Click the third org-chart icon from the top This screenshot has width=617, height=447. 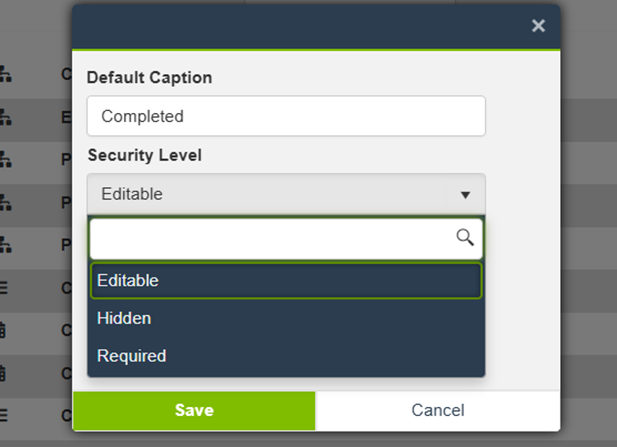click(4, 158)
